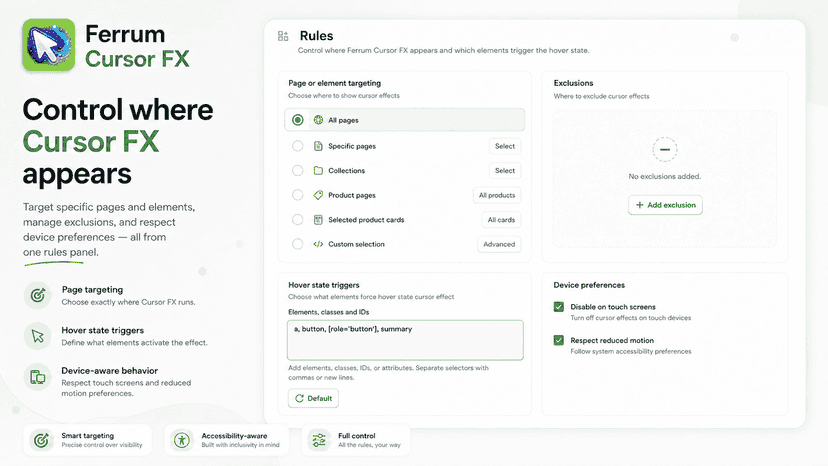Click the document icon beside Specific pages
The width and height of the screenshot is (828, 466).
318,146
